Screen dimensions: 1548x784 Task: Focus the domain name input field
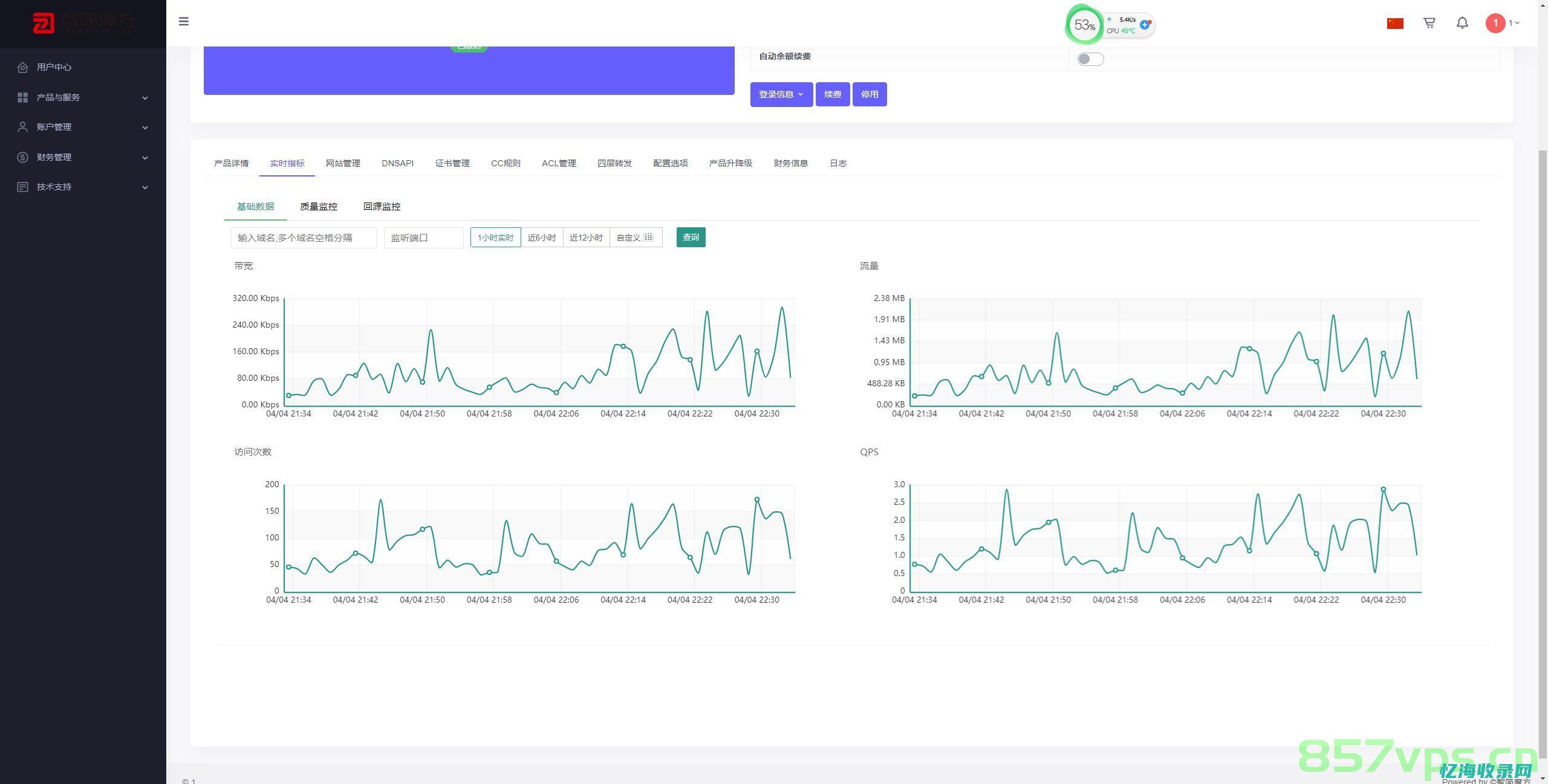(x=304, y=238)
